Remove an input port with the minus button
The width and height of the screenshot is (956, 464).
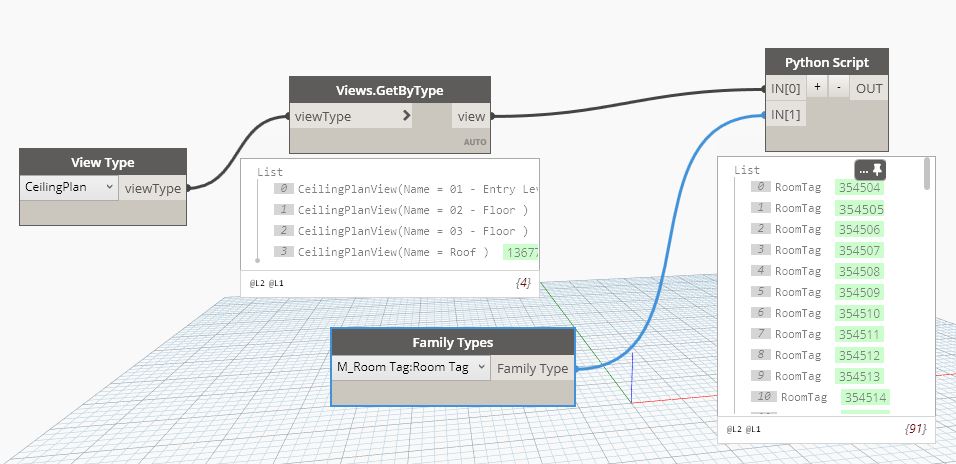[838, 88]
